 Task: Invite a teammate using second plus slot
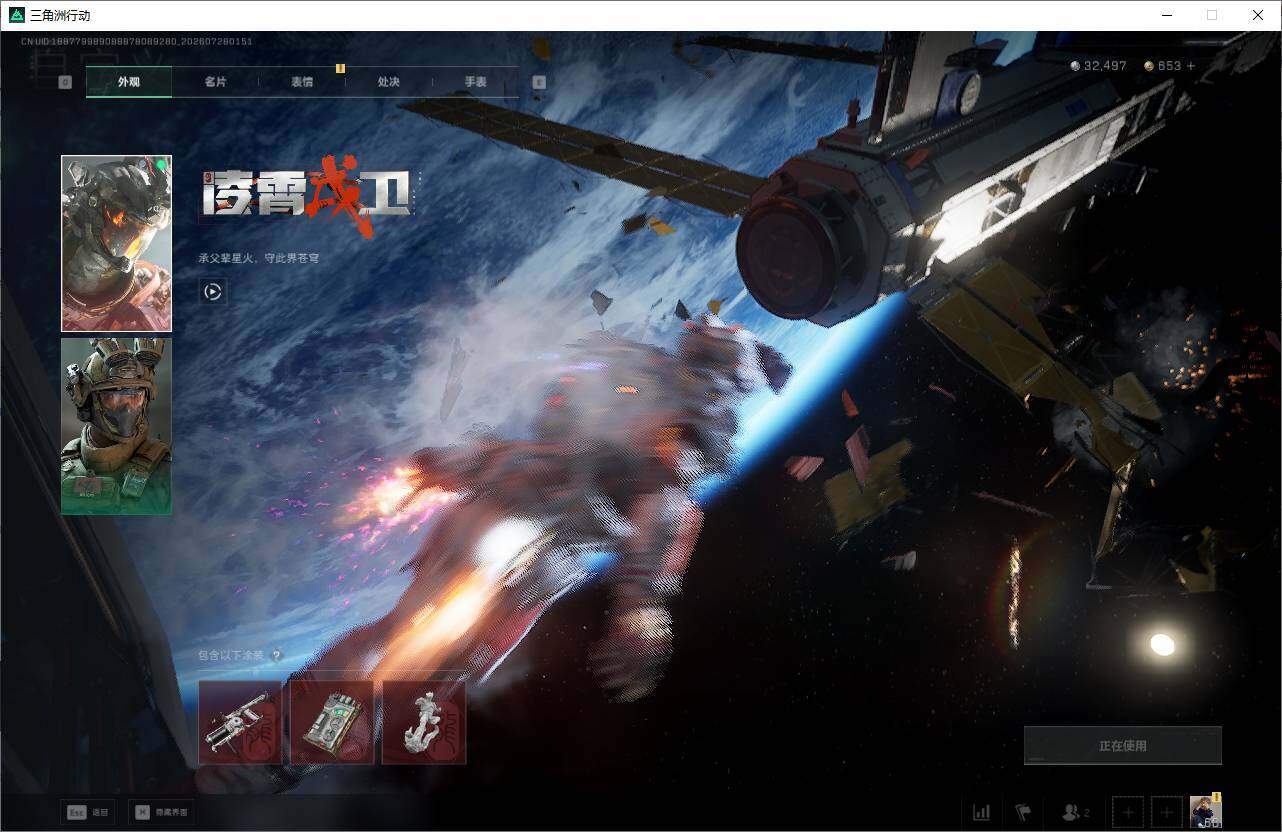(1166, 812)
